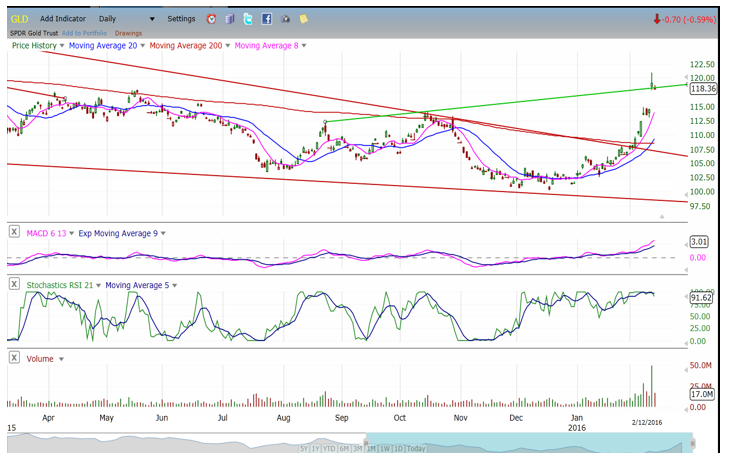
Task: Jump to Today in range selector
Action: [x=416, y=449]
